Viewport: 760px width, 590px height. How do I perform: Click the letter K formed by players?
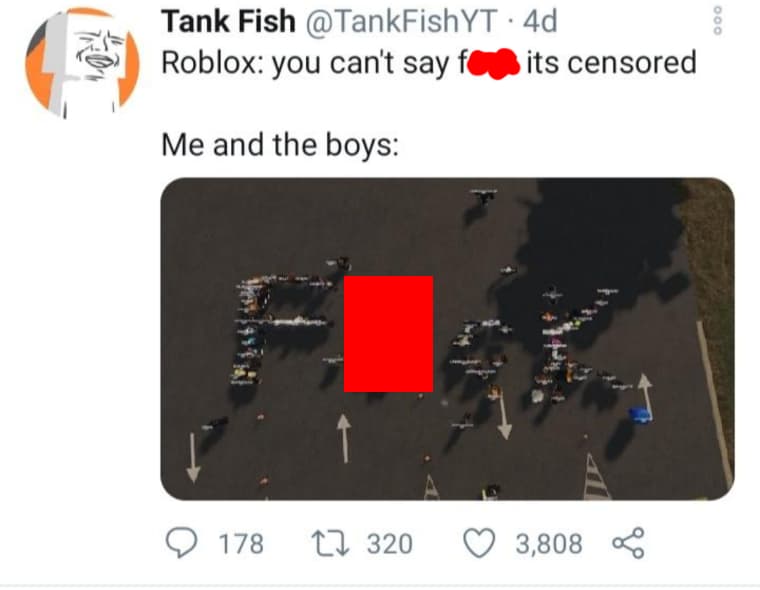tap(572, 342)
